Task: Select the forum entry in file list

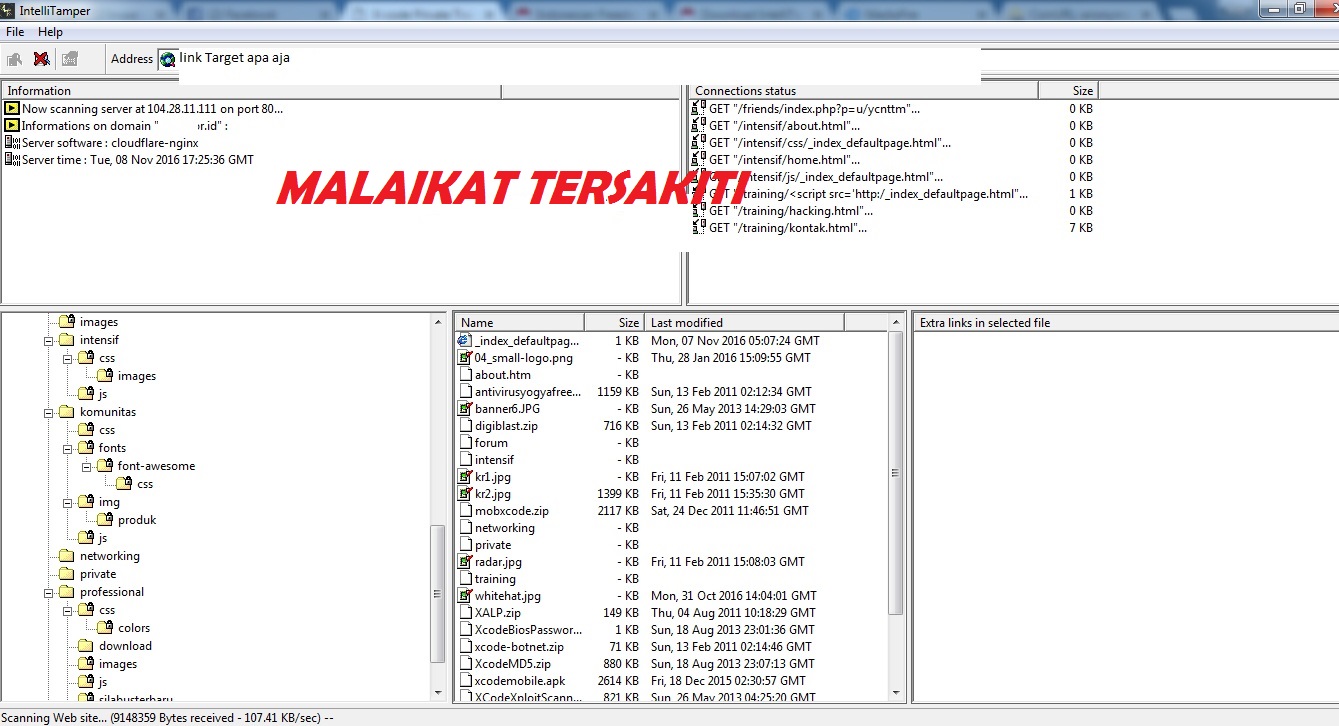Action: pos(670,443)
